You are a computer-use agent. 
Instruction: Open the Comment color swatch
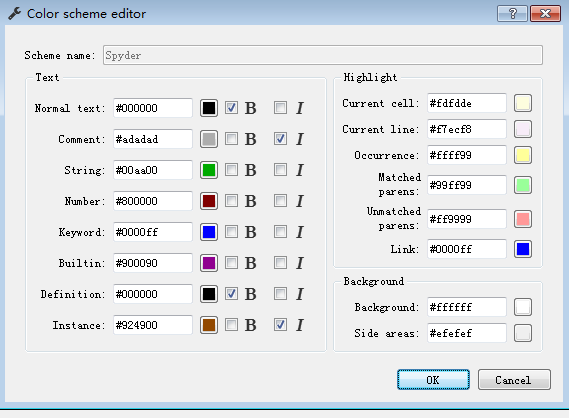[209, 139]
